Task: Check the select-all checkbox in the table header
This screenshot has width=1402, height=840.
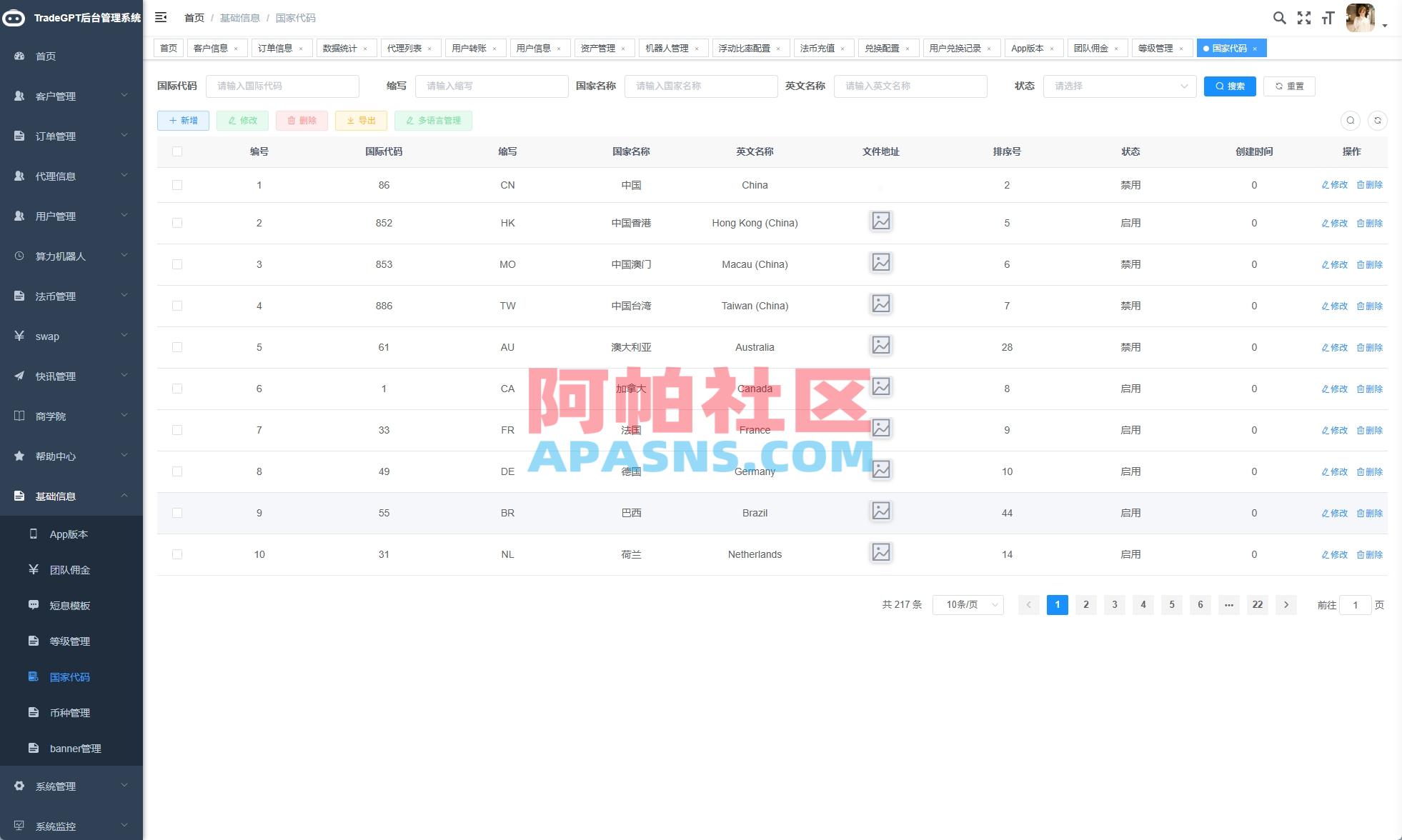Action: click(177, 151)
